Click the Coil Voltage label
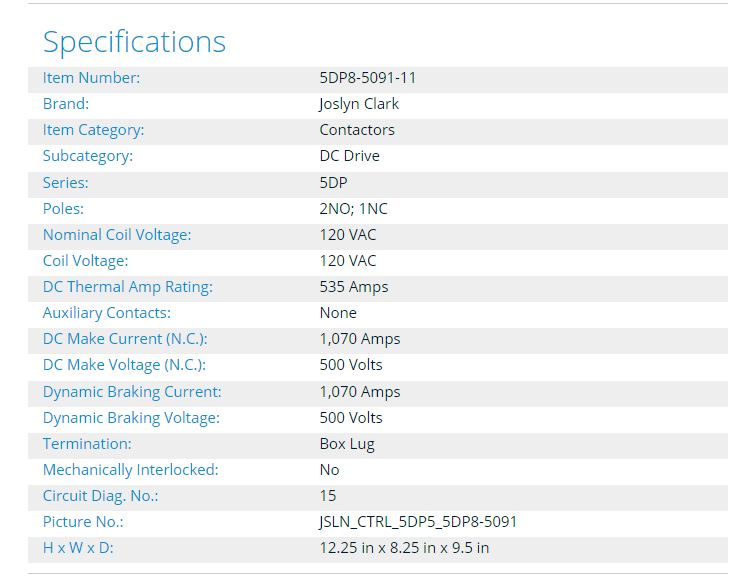 (x=85, y=261)
